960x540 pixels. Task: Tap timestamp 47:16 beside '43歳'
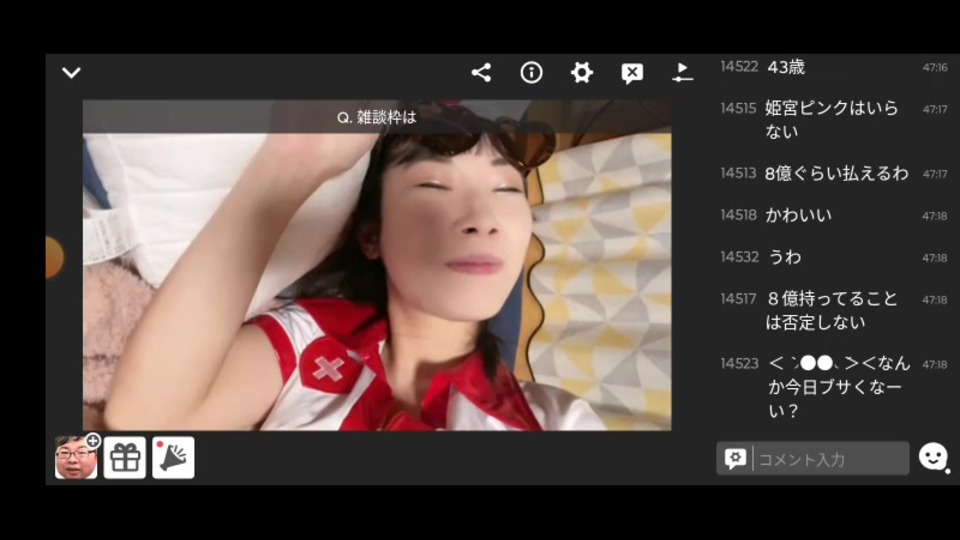click(935, 68)
